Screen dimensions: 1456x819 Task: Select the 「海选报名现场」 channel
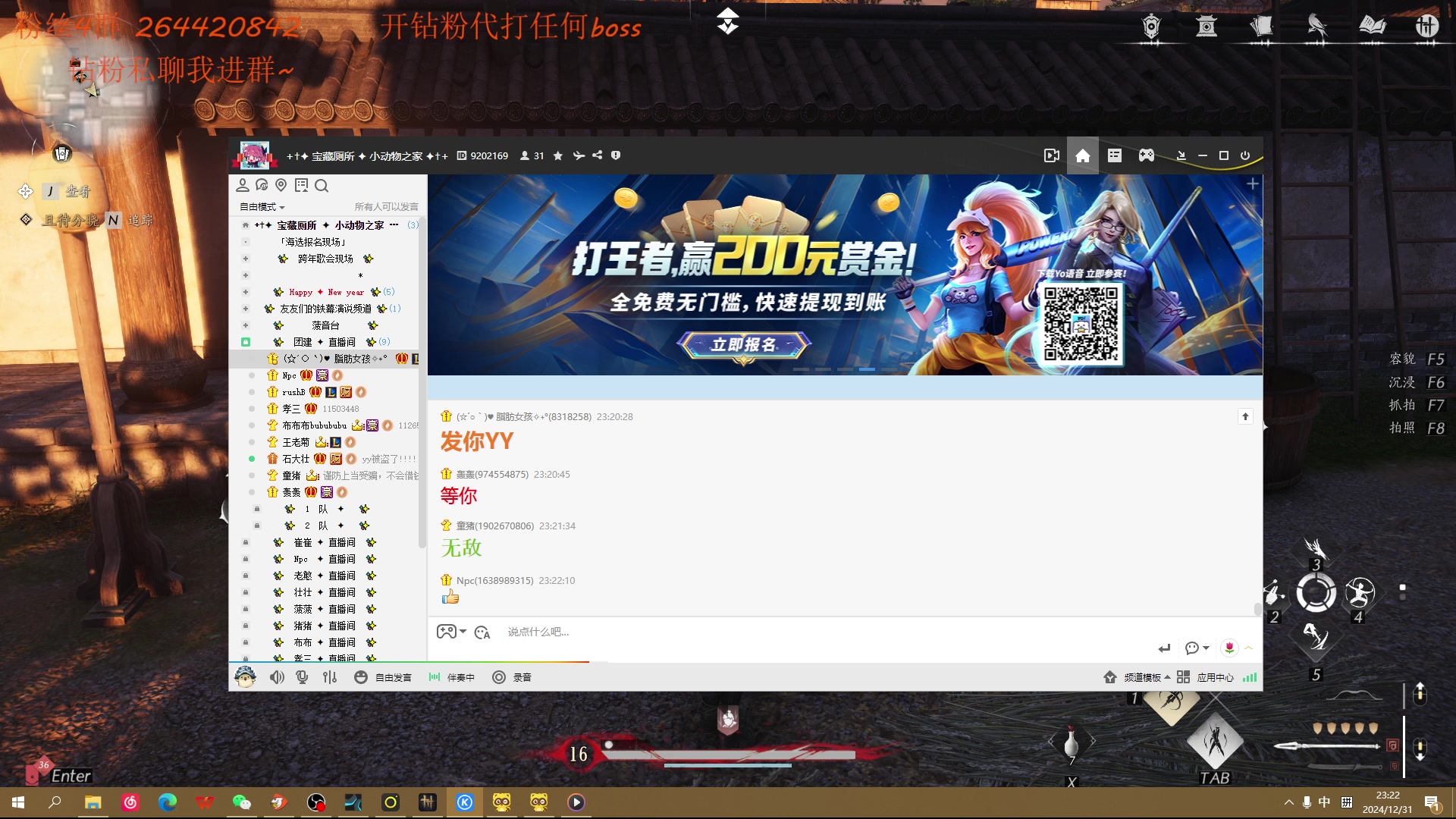click(313, 242)
